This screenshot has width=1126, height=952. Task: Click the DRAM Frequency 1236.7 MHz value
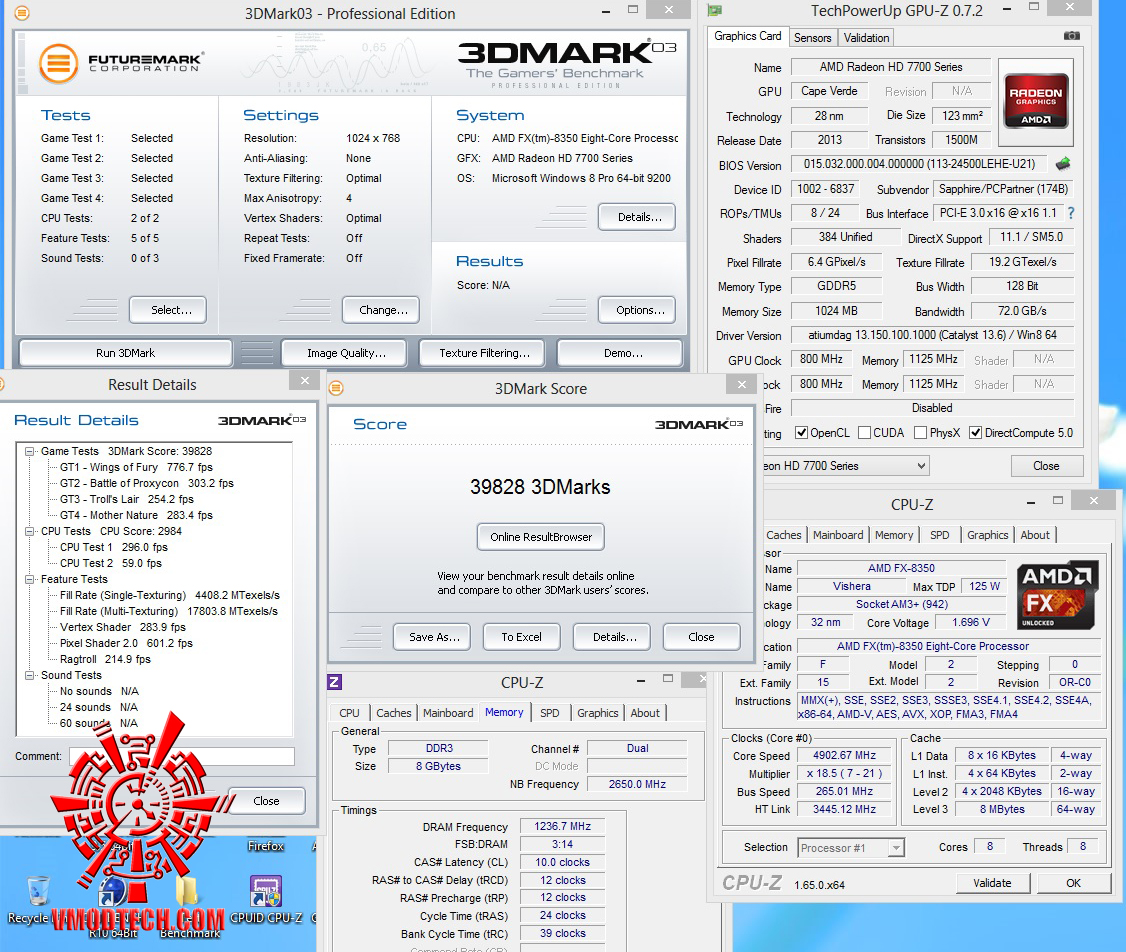(562, 826)
